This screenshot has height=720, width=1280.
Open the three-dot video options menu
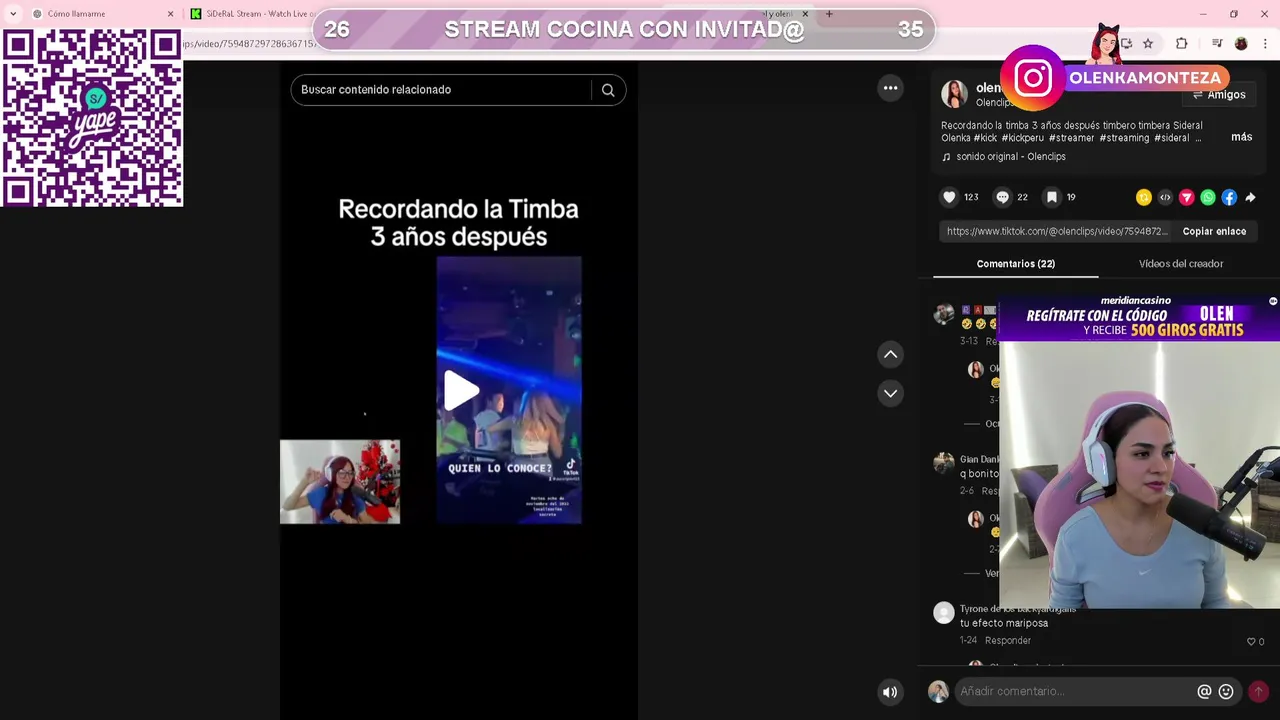coord(890,88)
